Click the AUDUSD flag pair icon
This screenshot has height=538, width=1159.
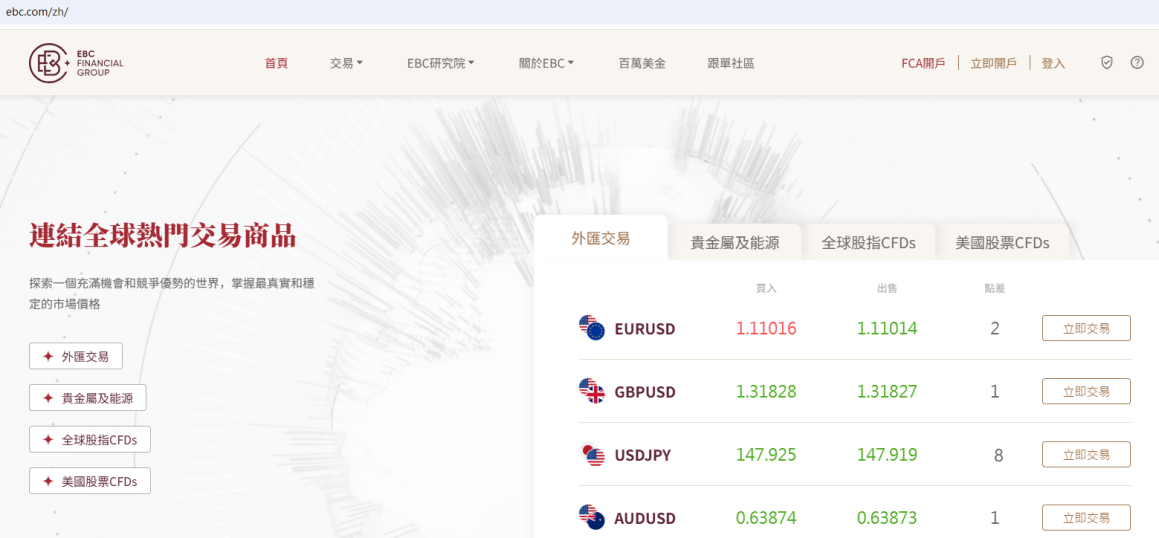click(591, 517)
